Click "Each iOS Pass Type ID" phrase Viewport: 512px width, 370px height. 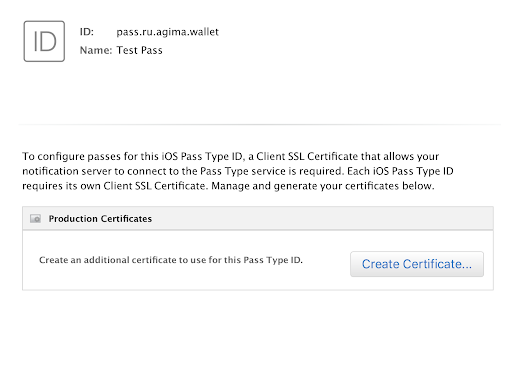click(400, 171)
